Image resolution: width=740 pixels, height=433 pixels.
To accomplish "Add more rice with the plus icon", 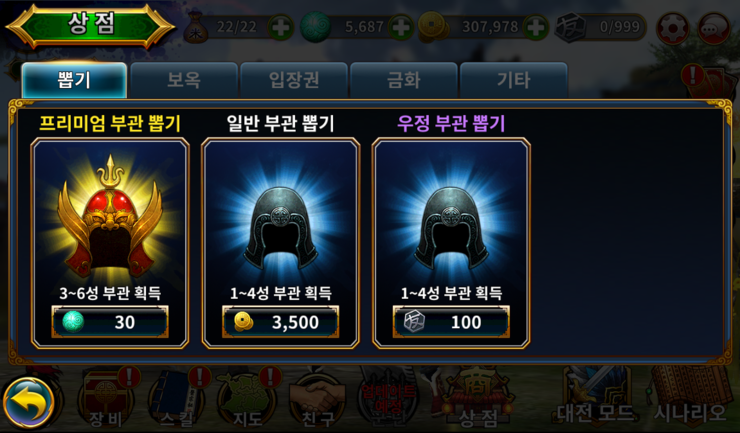I will 280,27.
